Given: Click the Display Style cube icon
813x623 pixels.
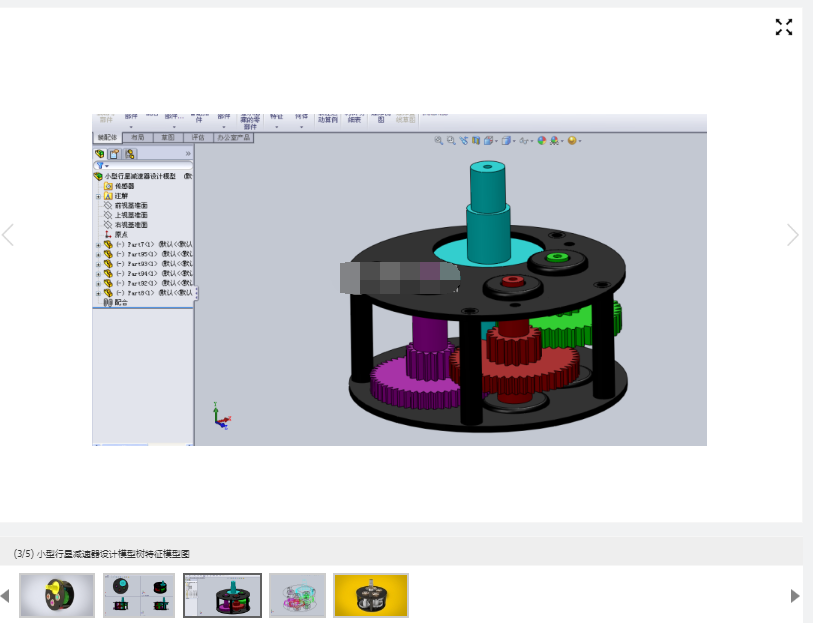Looking at the screenshot, I should tap(506, 140).
